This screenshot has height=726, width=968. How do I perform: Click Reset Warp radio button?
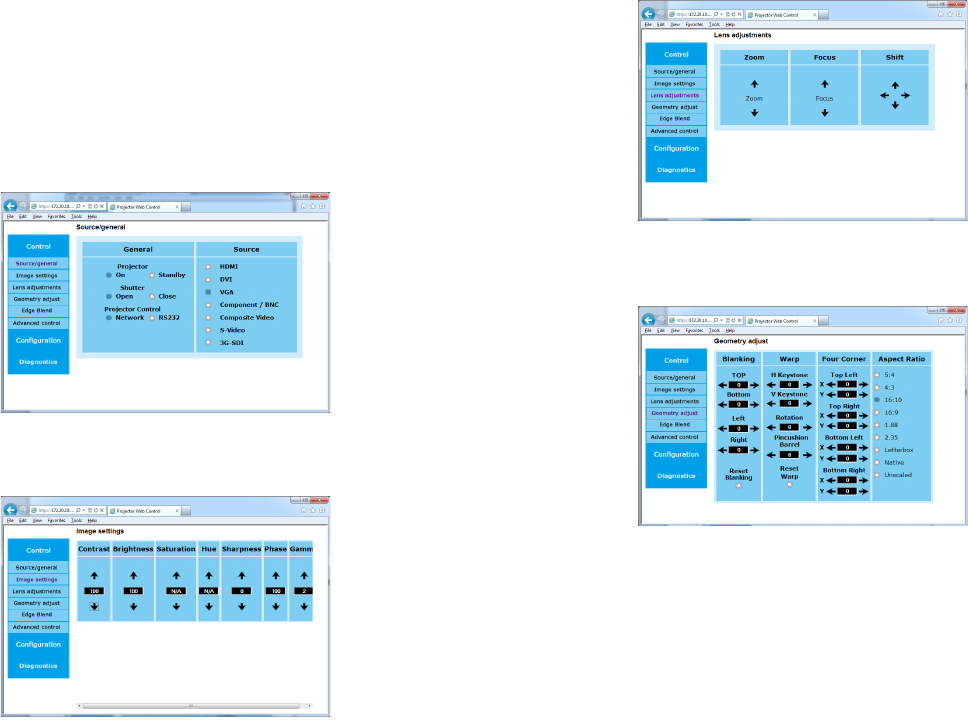[790, 485]
